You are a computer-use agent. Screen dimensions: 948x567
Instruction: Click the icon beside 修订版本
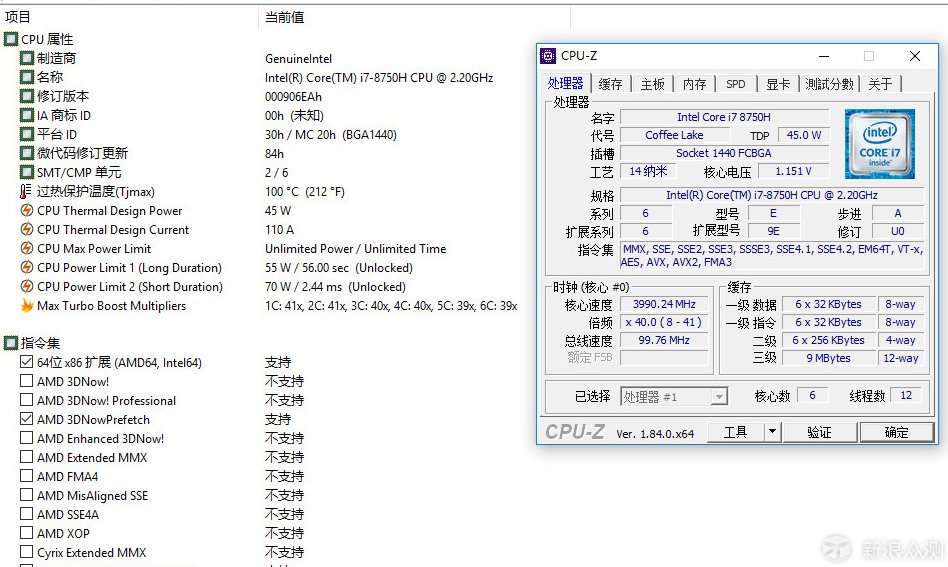(x=27, y=96)
